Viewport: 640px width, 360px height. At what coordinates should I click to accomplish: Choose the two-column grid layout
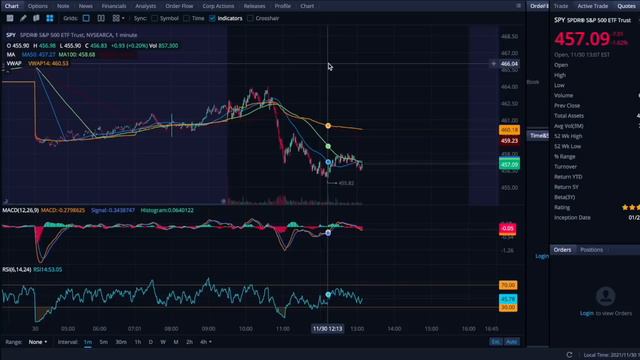(x=101, y=18)
